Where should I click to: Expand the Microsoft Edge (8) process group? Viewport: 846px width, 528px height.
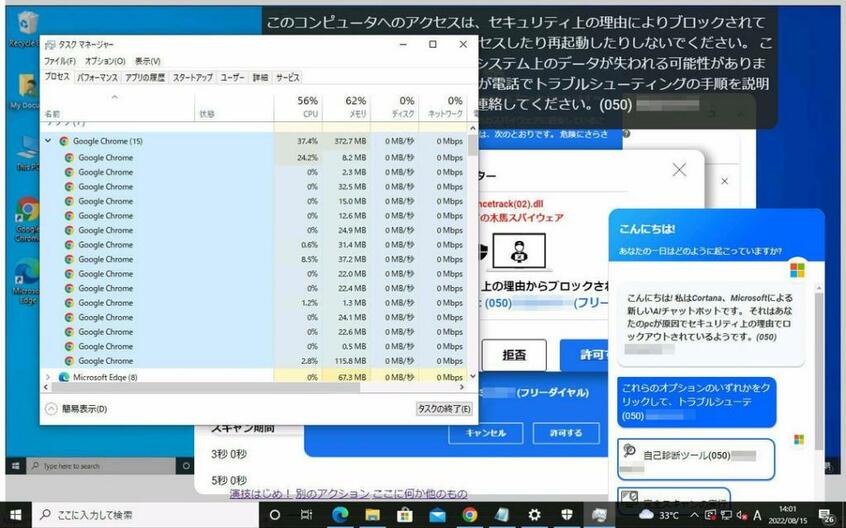coord(48,377)
